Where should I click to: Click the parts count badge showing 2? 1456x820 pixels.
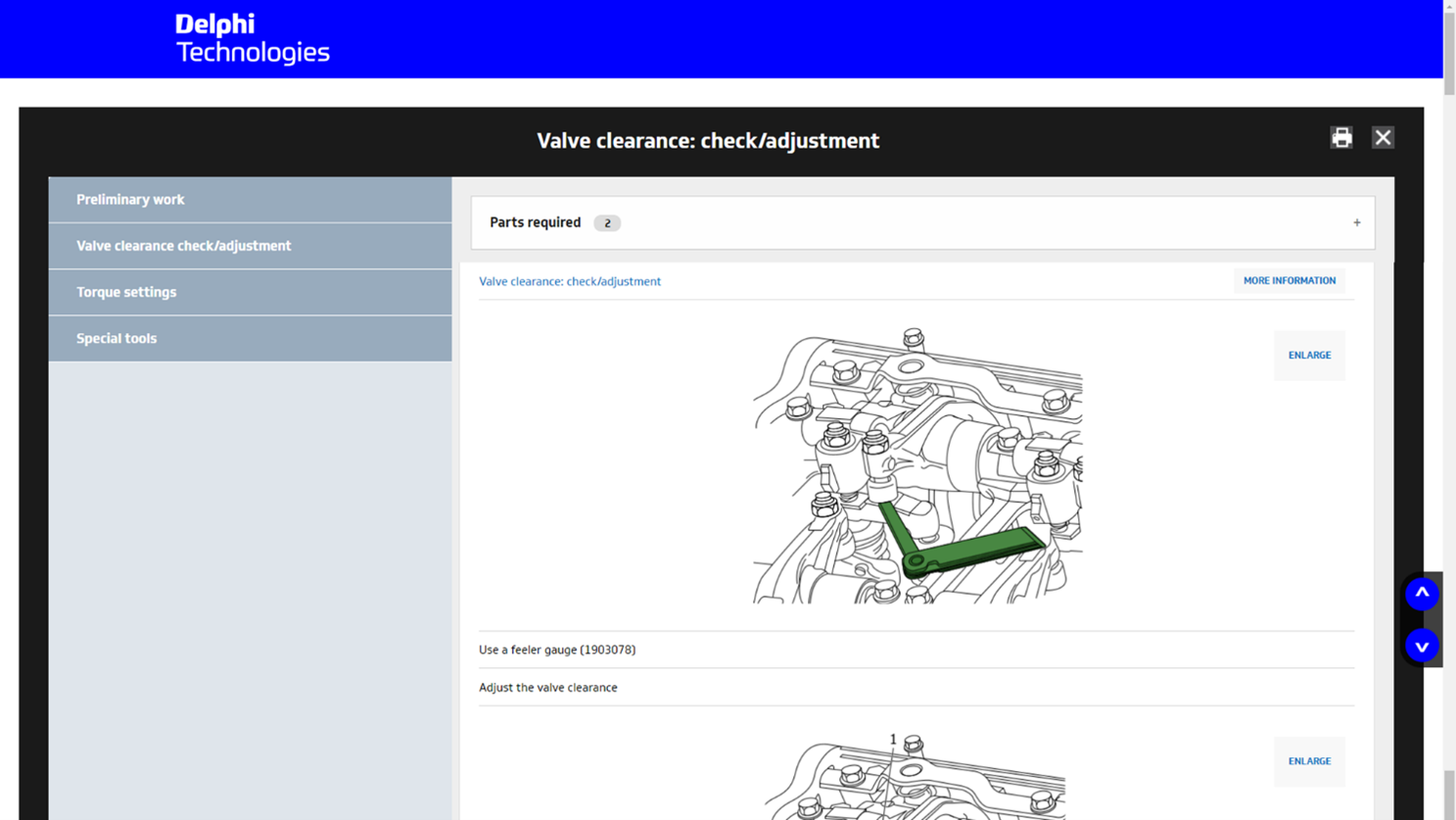pyautogui.click(x=607, y=223)
